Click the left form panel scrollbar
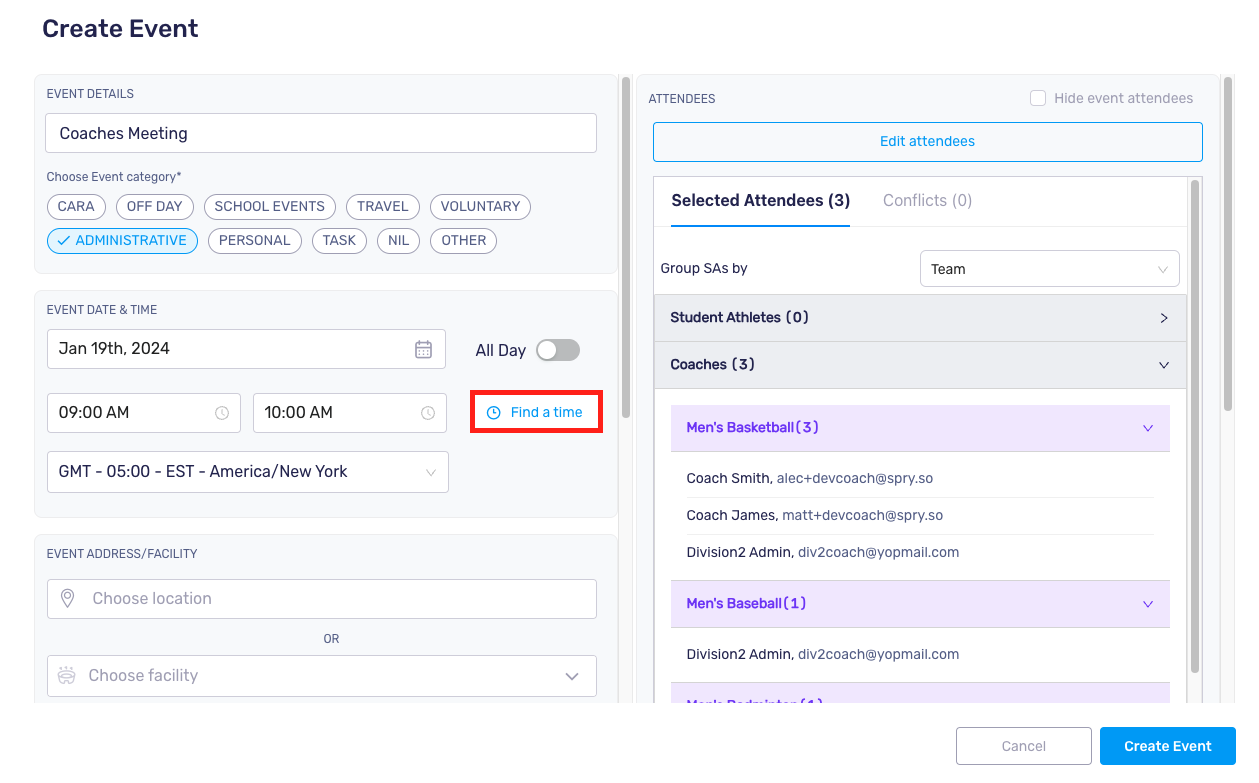This screenshot has height=783, width=1259. point(626,247)
